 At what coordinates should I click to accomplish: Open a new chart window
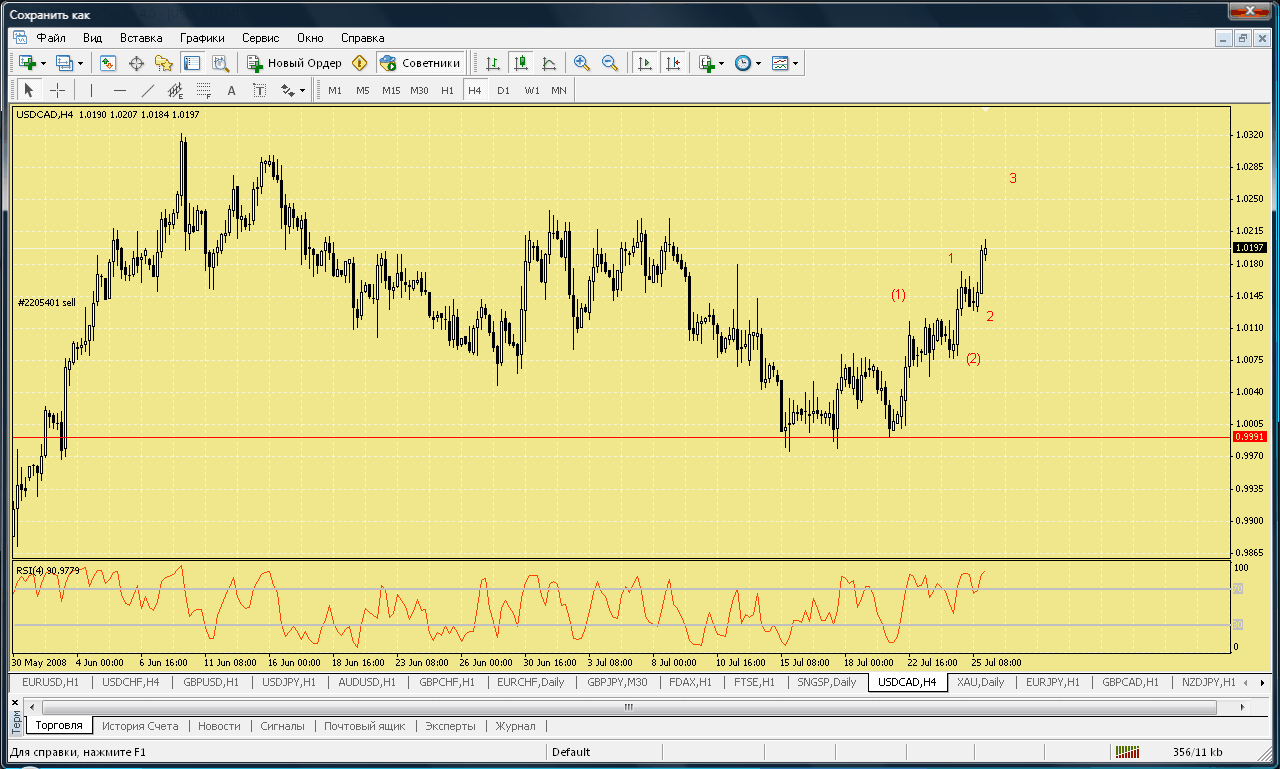27,63
